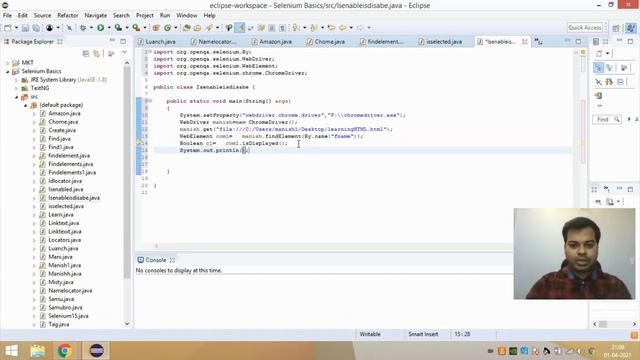Click the Open Task icon in toolbar

point(198,28)
